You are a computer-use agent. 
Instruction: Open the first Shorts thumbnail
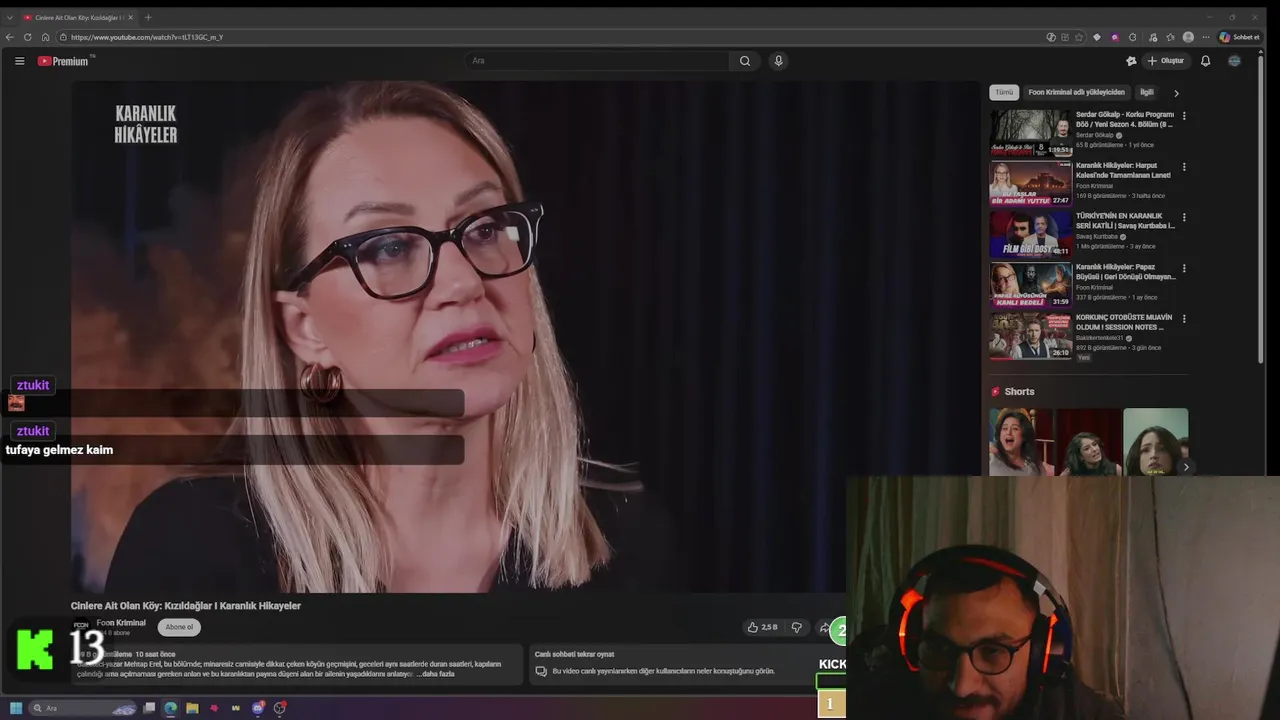pos(1021,441)
